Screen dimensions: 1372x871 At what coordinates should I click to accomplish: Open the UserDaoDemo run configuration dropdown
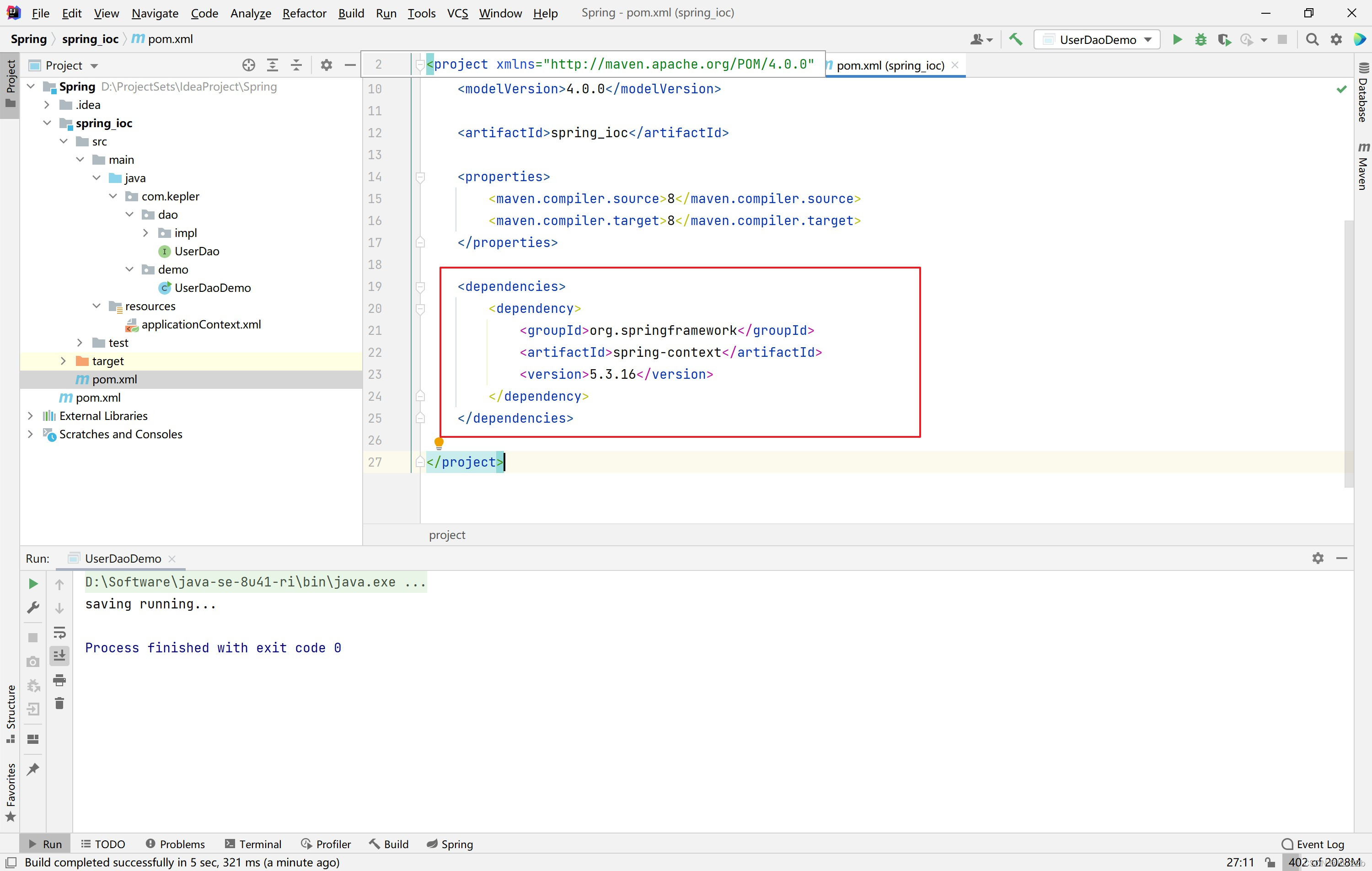coord(1097,39)
